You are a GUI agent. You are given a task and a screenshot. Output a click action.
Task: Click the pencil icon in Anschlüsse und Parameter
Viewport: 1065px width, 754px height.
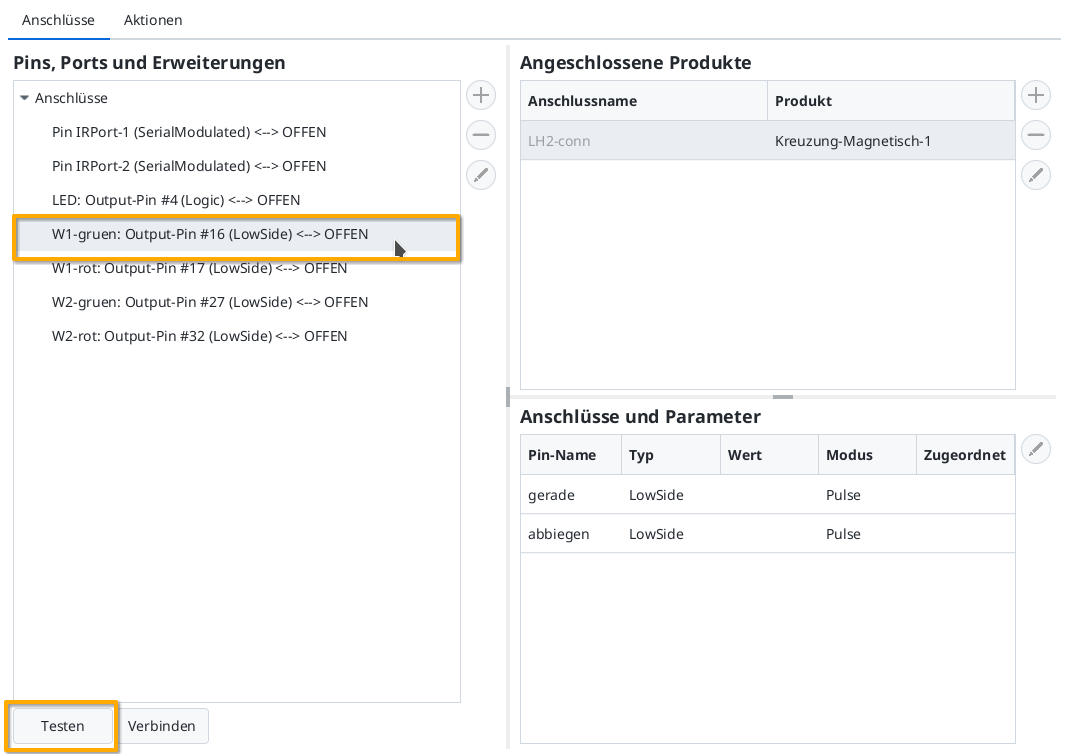[1036, 449]
